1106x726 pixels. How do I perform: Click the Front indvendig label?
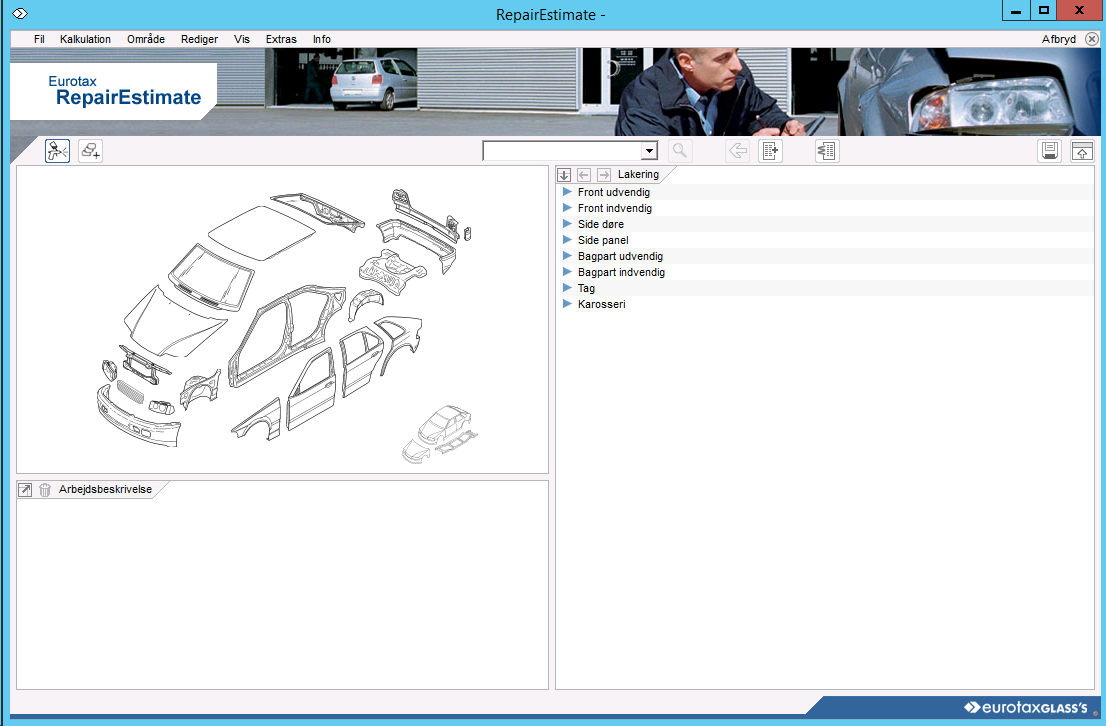(614, 208)
